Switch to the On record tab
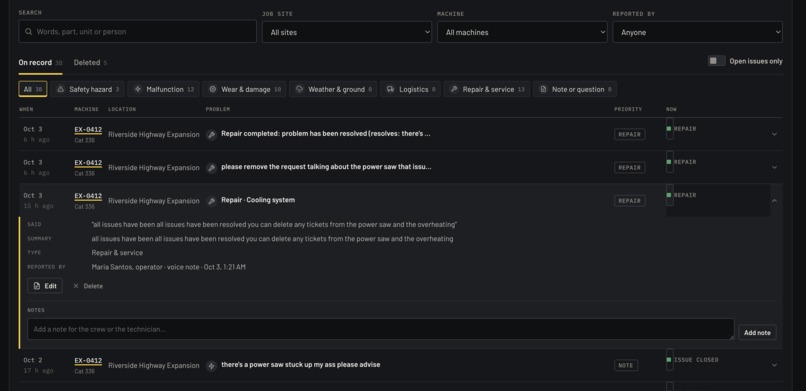 (x=40, y=63)
